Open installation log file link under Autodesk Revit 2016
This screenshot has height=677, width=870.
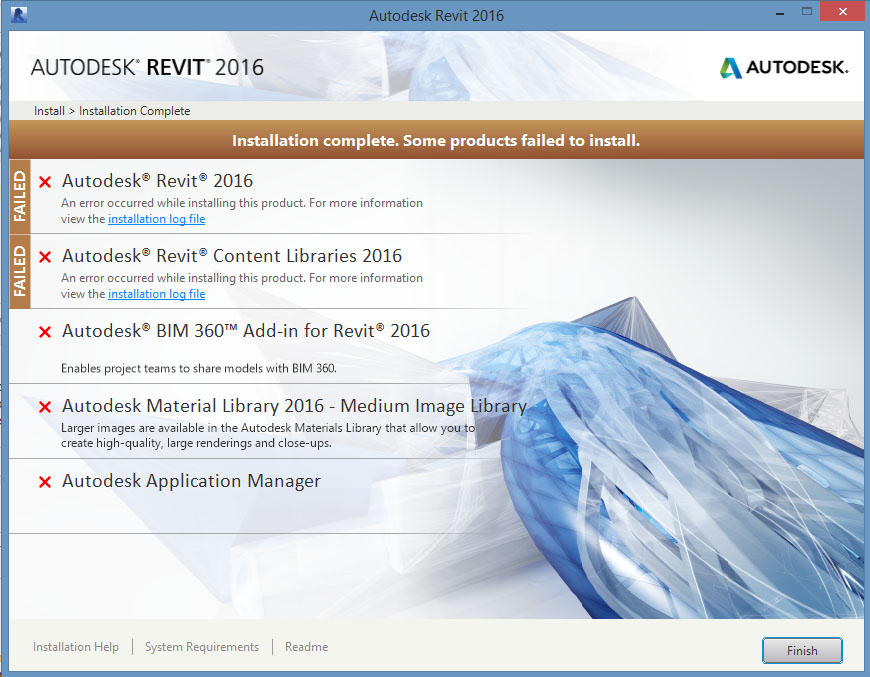[156, 219]
